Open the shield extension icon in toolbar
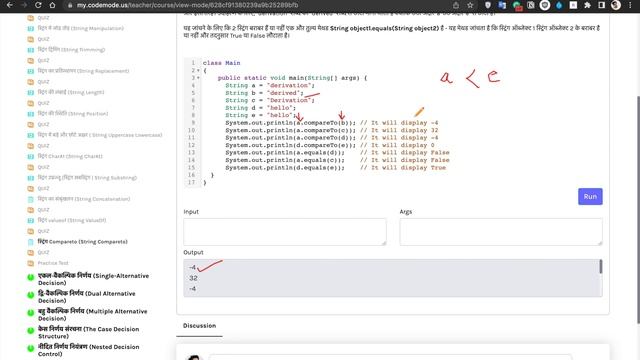This screenshot has width=640, height=360. pos(488,5)
